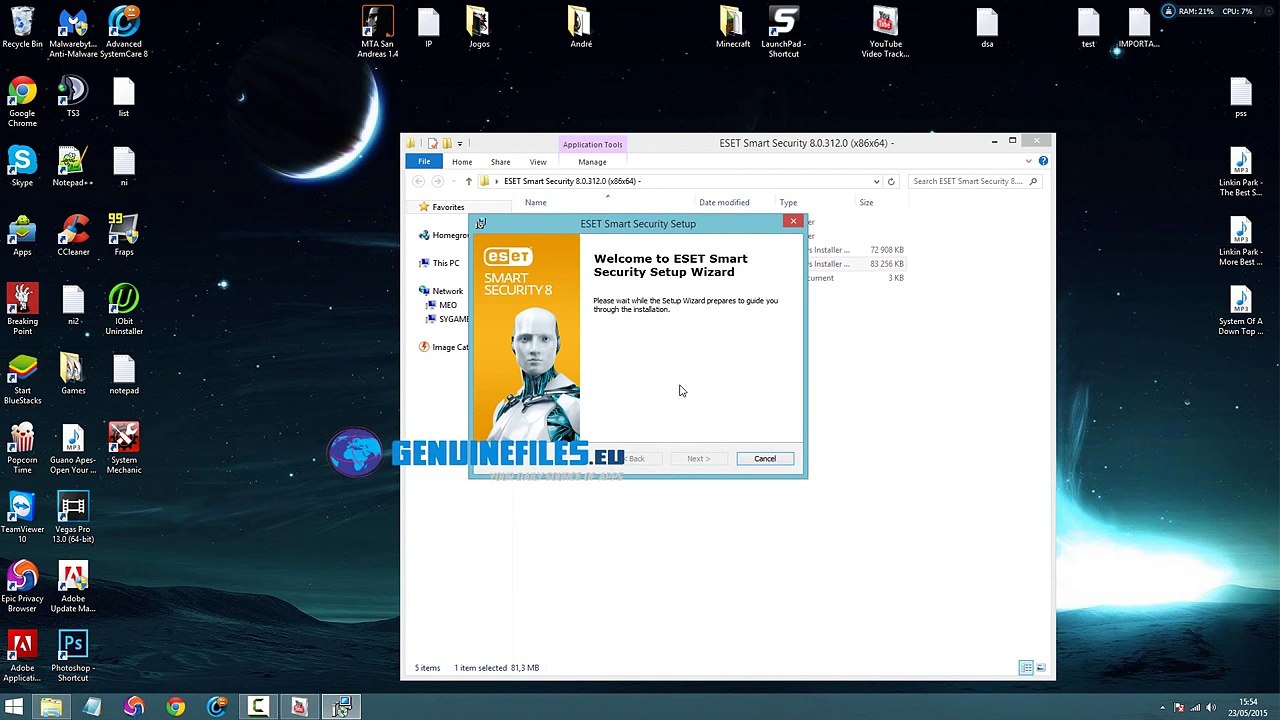Expand the Explorer ribbon chevron
The height and width of the screenshot is (720, 1280).
click(1028, 161)
